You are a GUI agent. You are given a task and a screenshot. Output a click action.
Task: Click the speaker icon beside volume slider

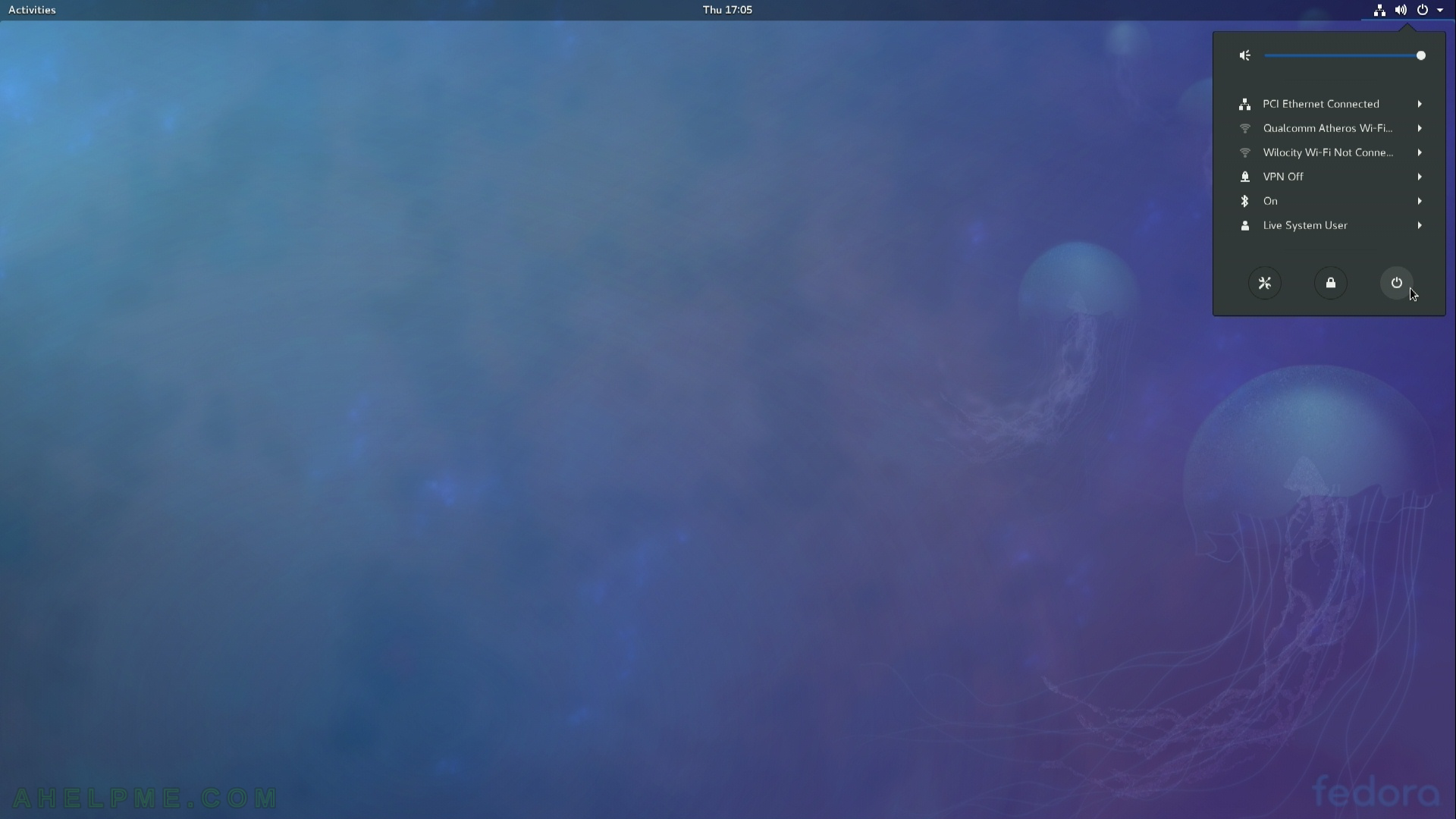pyautogui.click(x=1244, y=55)
